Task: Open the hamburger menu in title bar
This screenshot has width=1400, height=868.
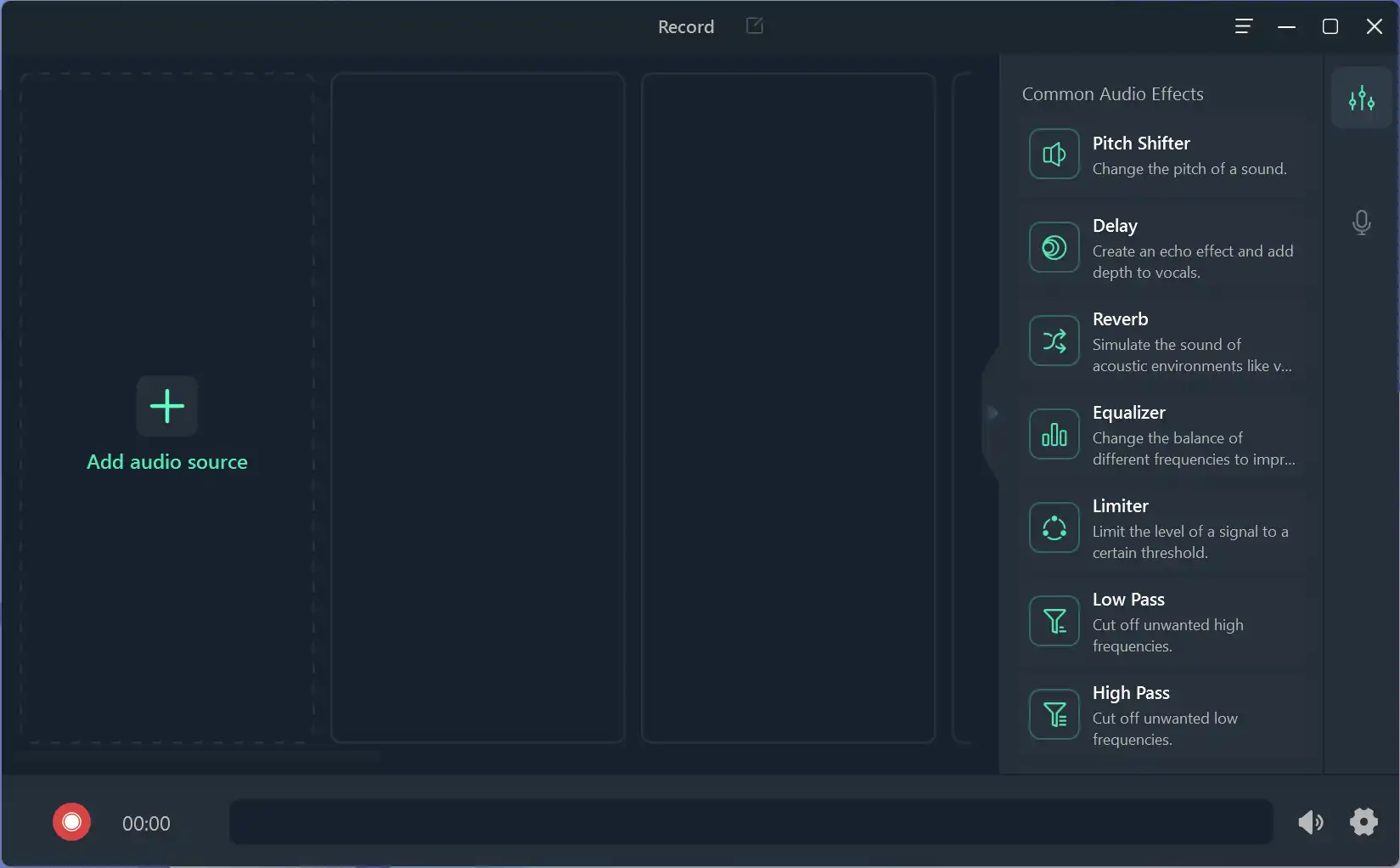Action: tap(1243, 26)
